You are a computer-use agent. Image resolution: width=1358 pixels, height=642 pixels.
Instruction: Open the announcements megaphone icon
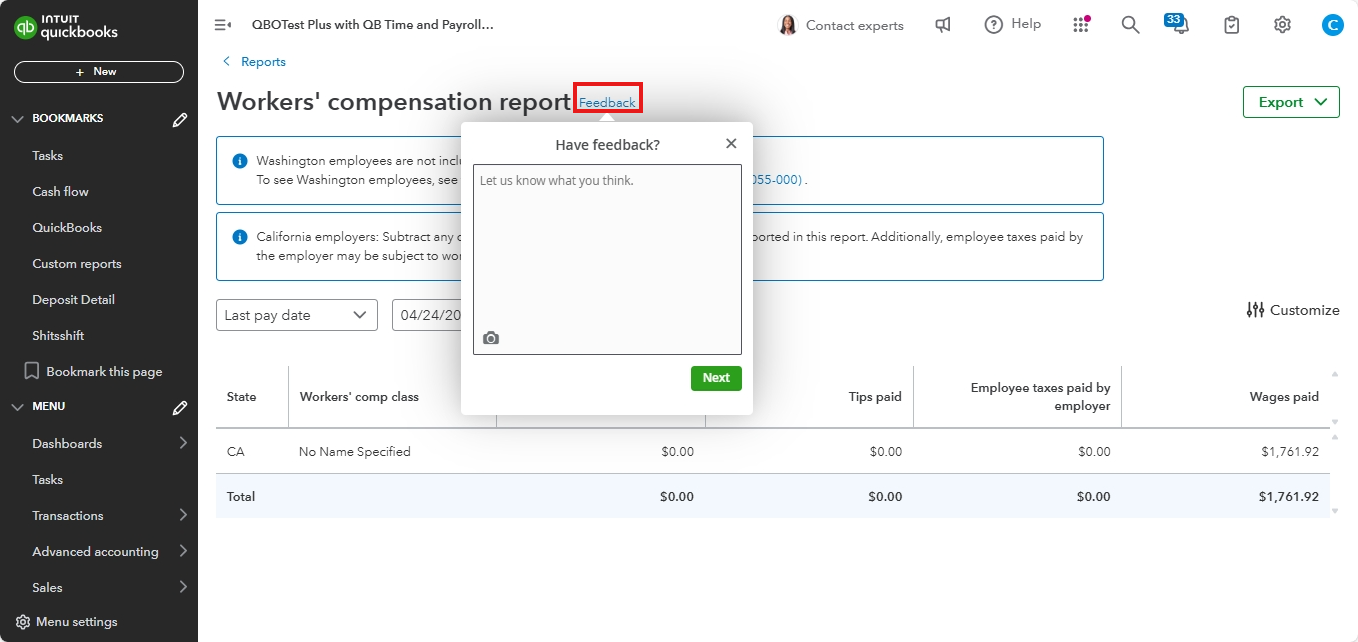coord(943,25)
